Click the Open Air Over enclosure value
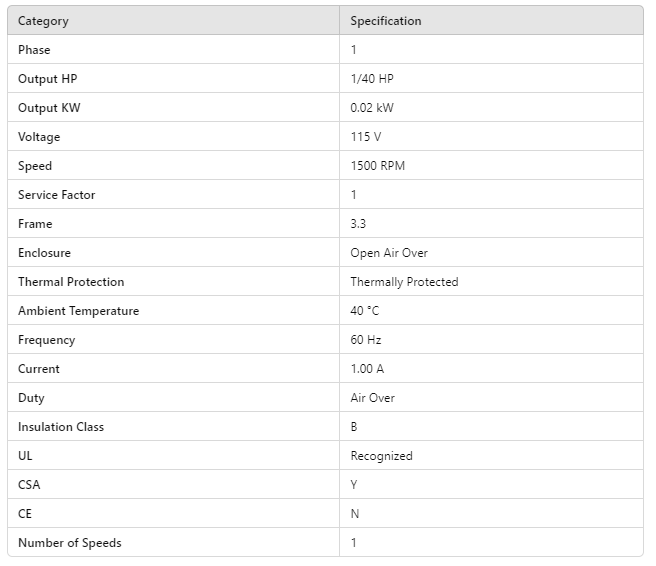656x566 pixels. pyautogui.click(x=389, y=253)
